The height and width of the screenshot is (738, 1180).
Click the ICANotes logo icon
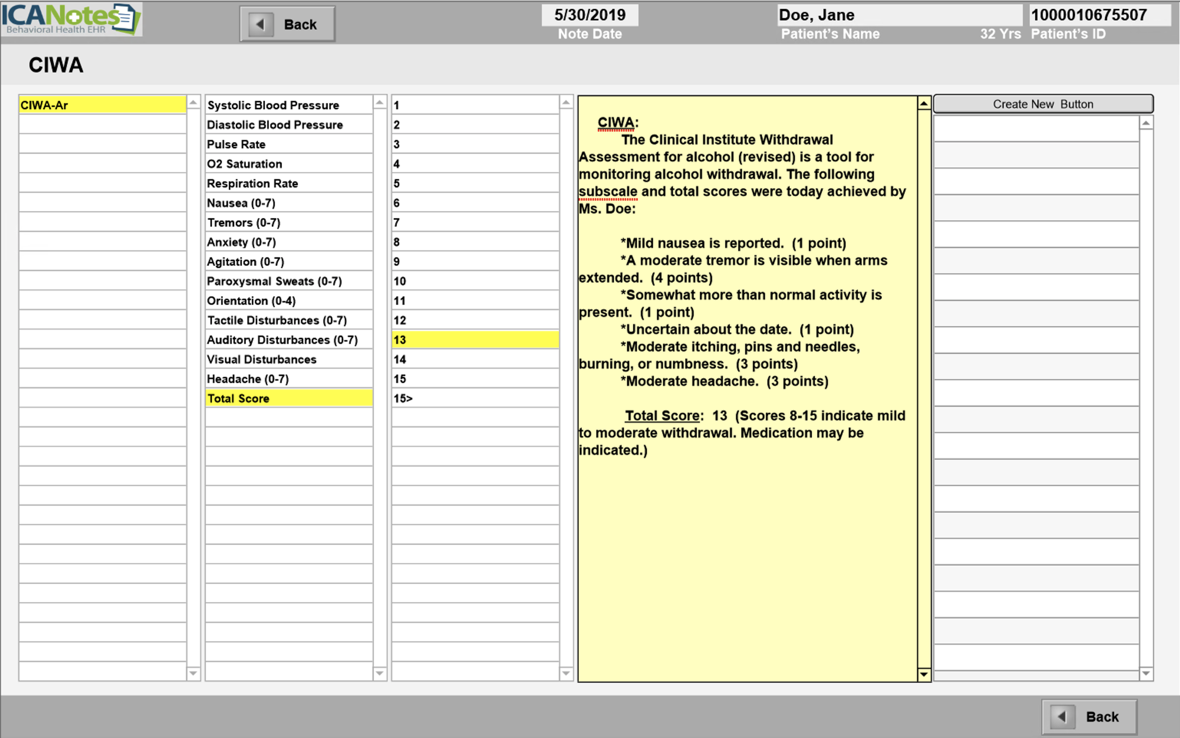pos(71,19)
